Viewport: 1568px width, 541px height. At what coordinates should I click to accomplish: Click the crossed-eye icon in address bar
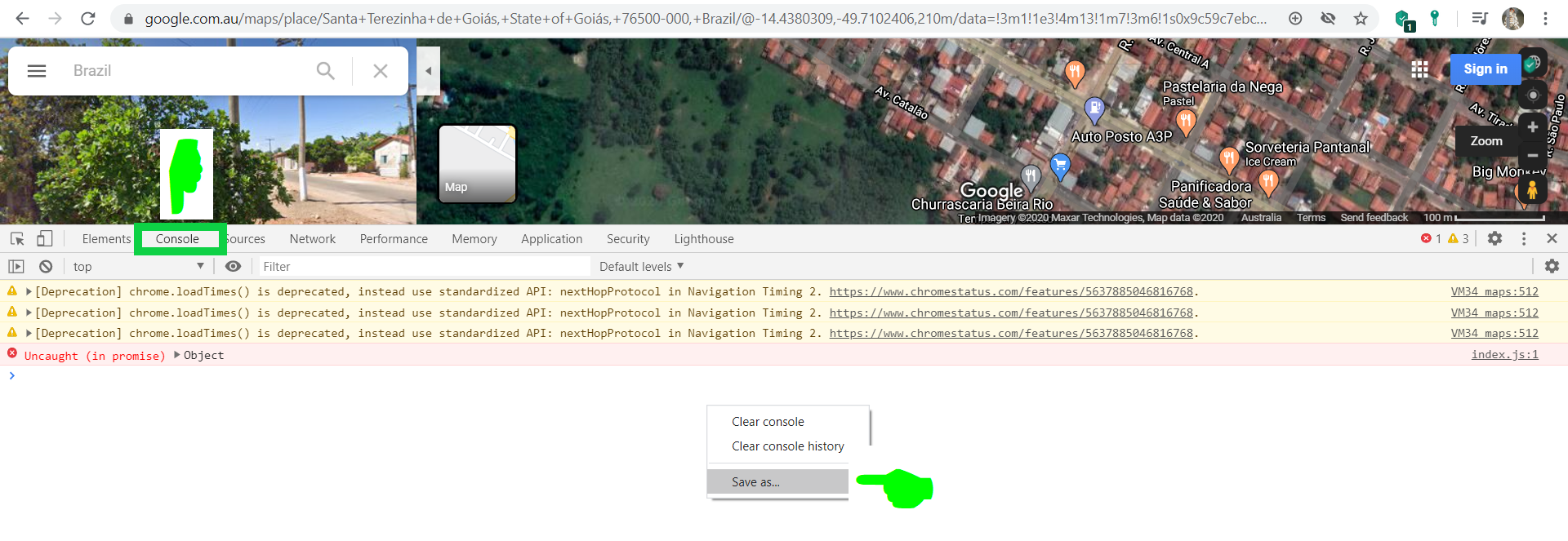tap(1328, 18)
